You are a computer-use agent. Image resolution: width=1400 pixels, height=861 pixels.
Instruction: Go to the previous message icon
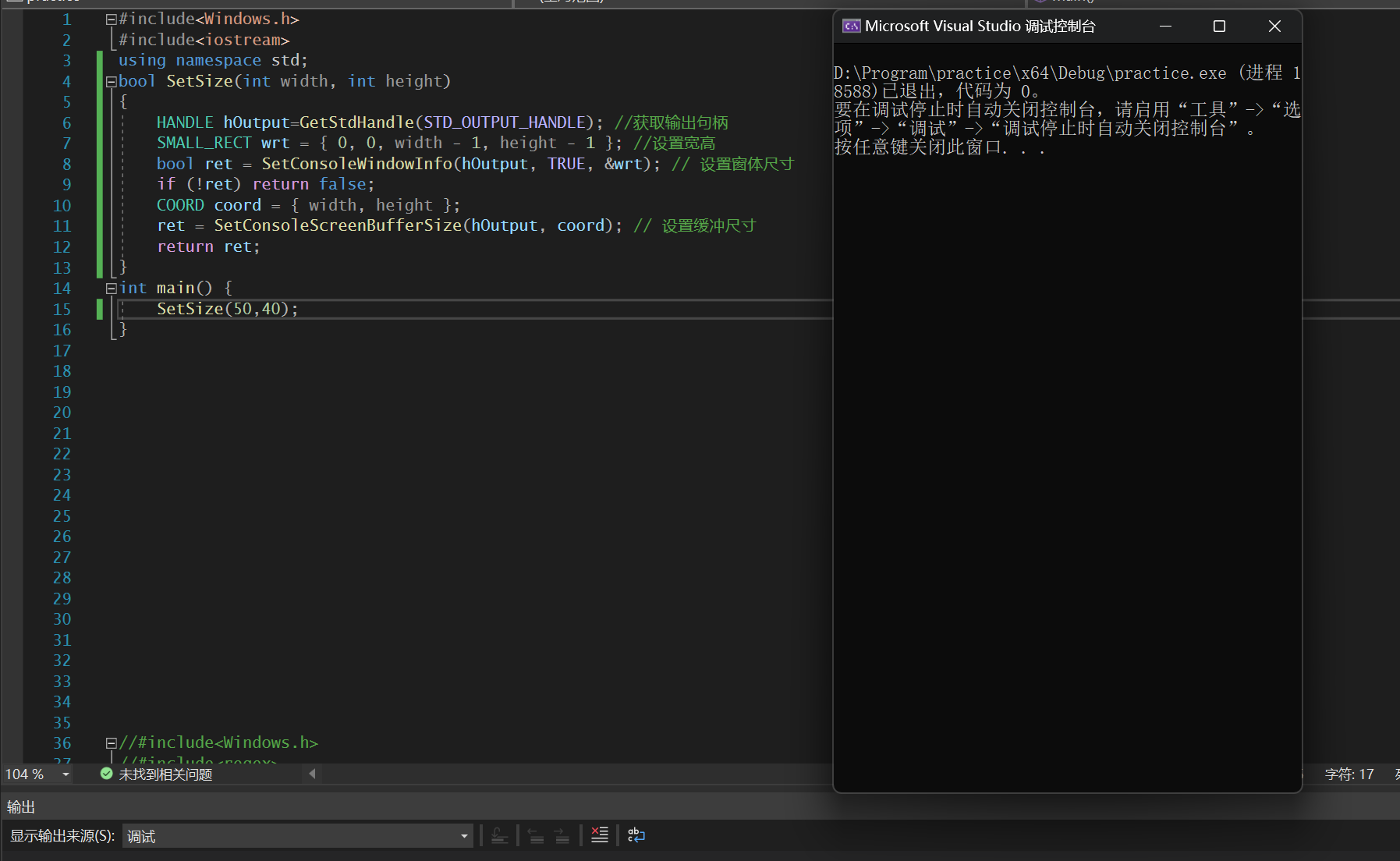(x=536, y=835)
